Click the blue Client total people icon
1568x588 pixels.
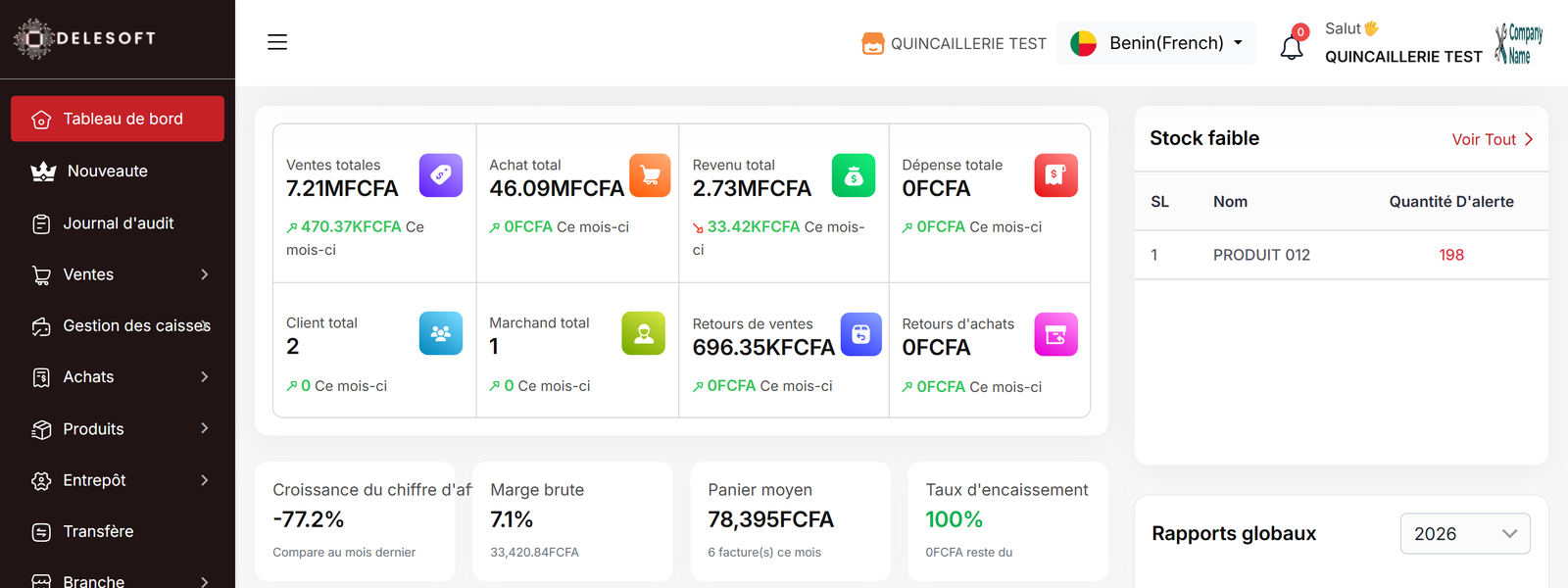tap(441, 333)
